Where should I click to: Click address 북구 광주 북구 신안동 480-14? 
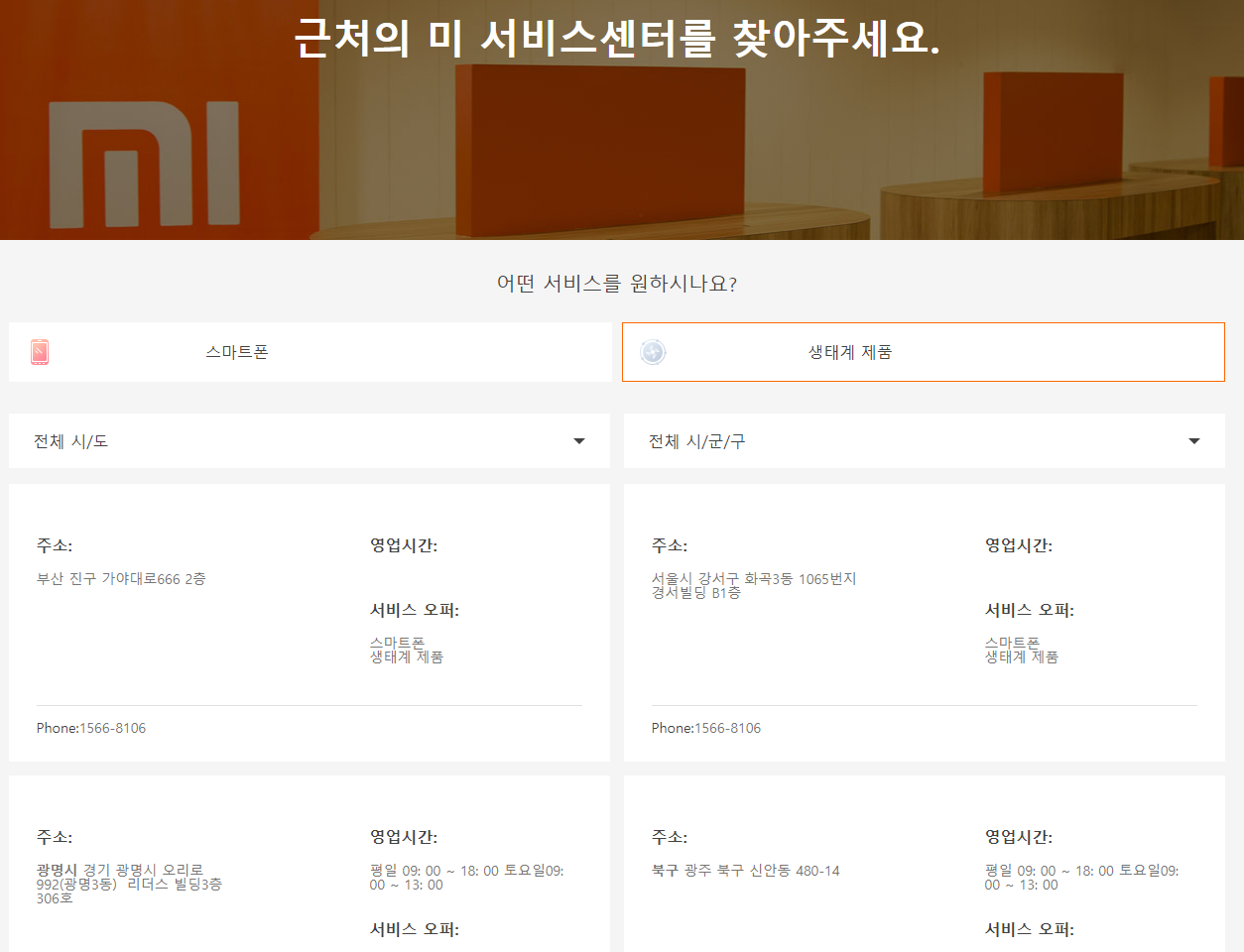click(x=746, y=871)
